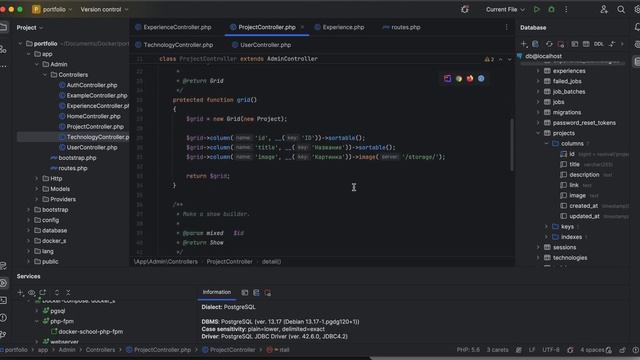The height and width of the screenshot is (360, 640).
Task: Open Code With Me user icon
Action: click(604, 9)
